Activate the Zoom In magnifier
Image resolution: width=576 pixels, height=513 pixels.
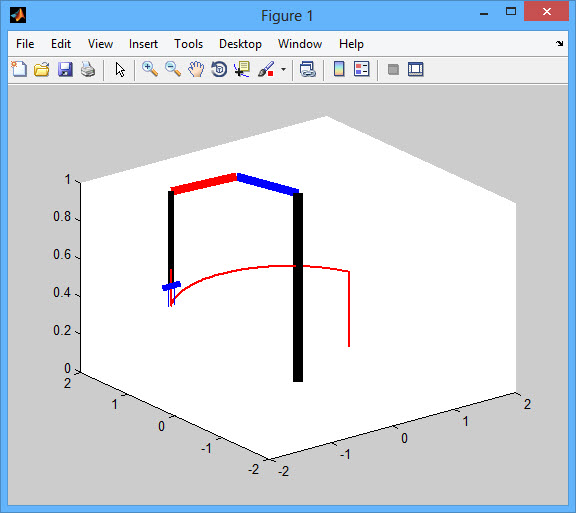tap(150, 69)
